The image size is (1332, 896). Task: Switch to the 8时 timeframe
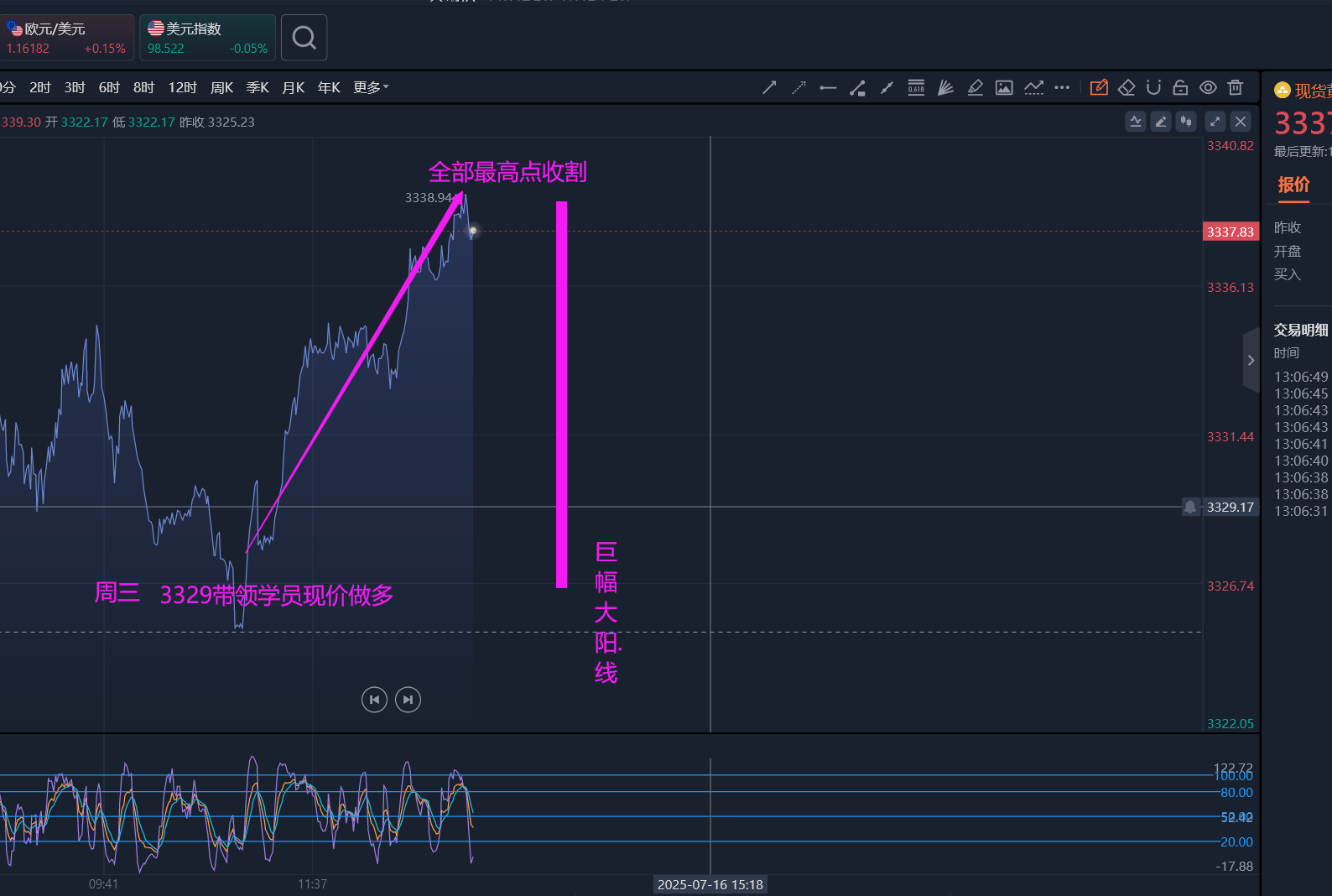[x=143, y=87]
